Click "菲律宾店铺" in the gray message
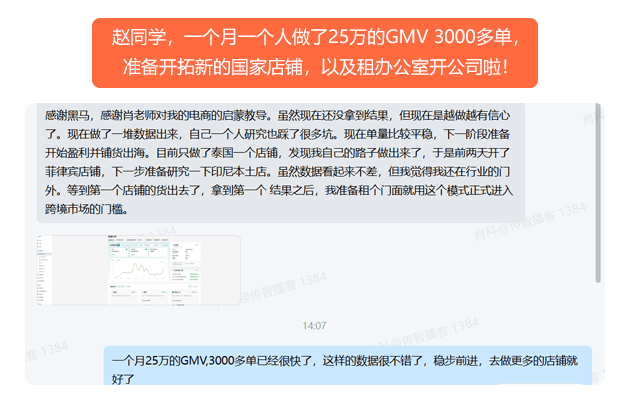Image resolution: width=630 pixels, height=410 pixels. click(x=72, y=172)
